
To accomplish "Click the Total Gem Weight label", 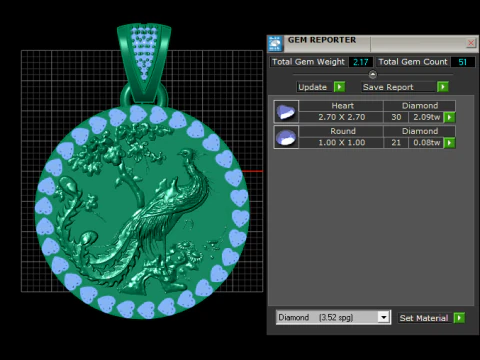I will [x=308, y=62].
